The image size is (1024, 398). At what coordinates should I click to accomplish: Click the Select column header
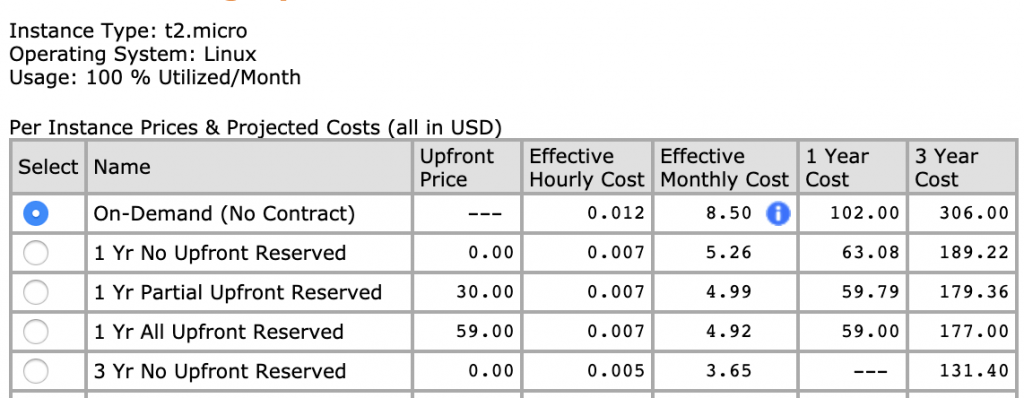(48, 167)
